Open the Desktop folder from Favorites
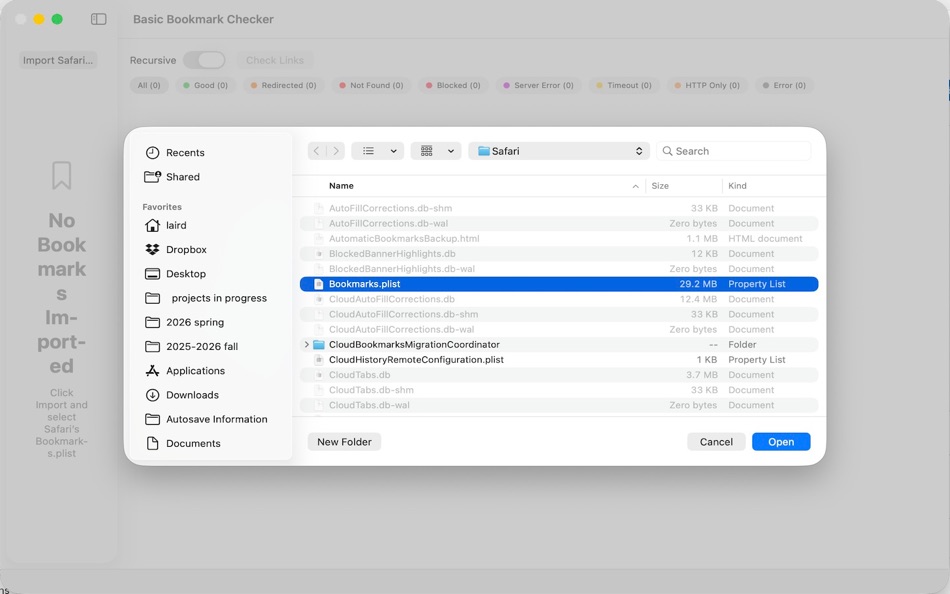950x594 pixels. tap(188, 273)
